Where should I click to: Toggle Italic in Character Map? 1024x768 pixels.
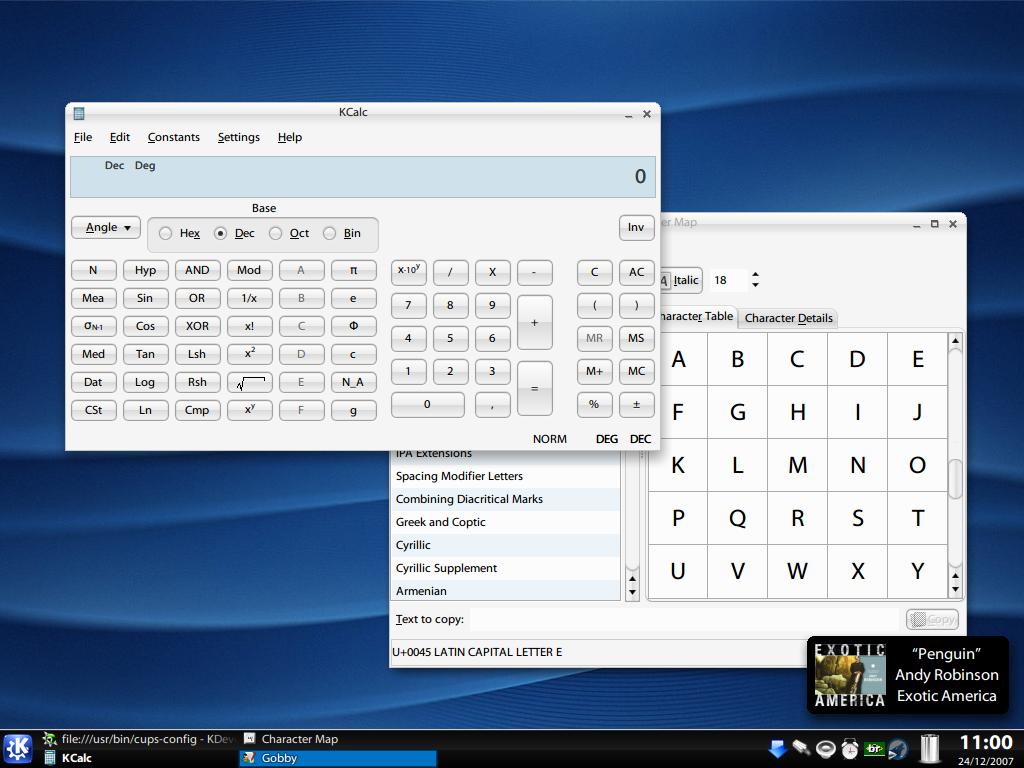680,280
